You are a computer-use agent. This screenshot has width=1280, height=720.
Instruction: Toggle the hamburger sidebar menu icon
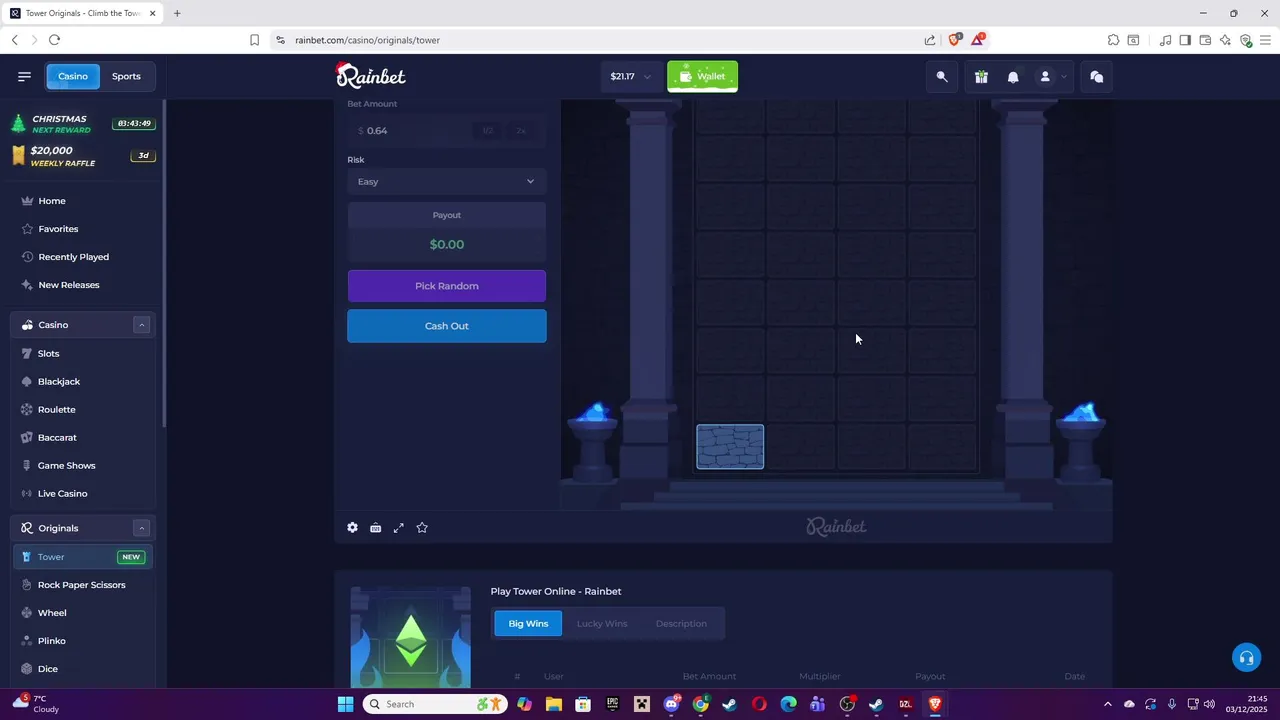[x=25, y=76]
